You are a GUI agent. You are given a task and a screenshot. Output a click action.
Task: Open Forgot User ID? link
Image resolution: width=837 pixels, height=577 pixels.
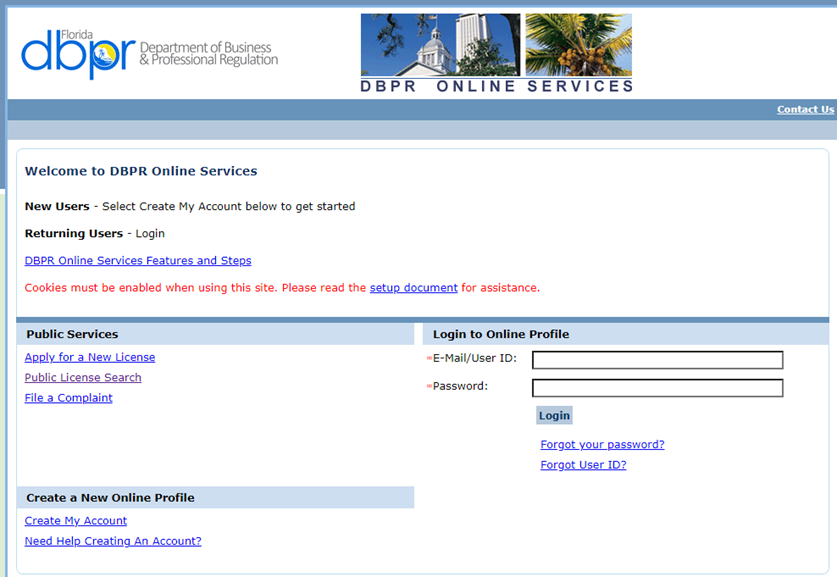point(583,465)
